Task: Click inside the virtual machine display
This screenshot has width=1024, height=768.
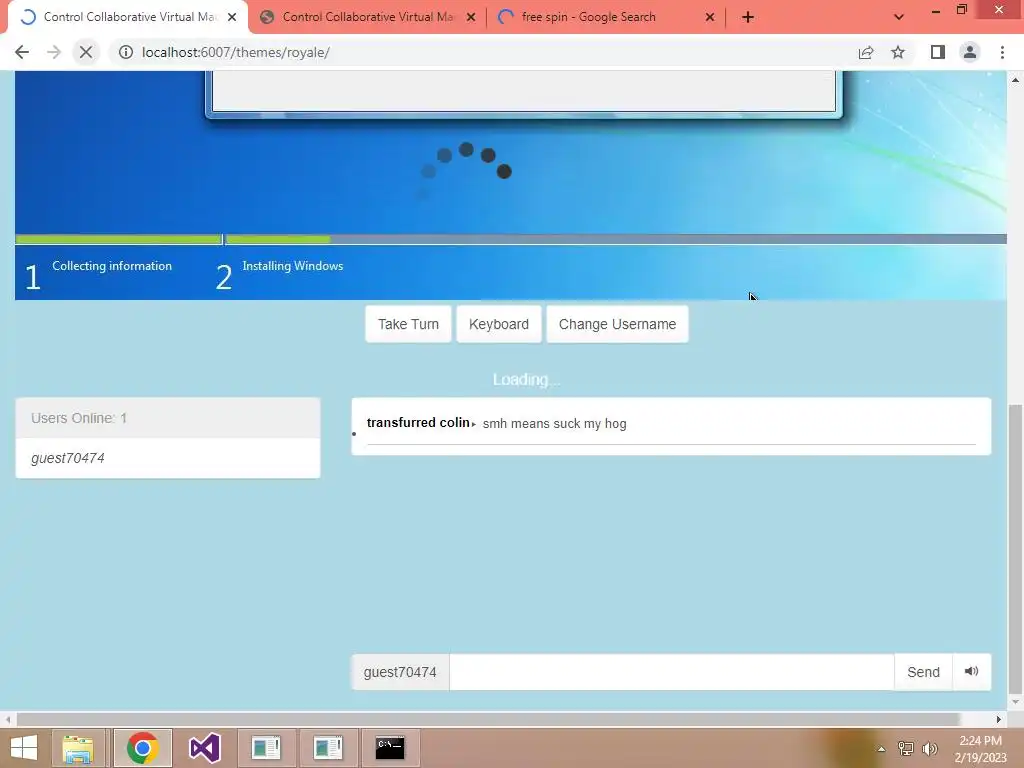Action: point(511,185)
